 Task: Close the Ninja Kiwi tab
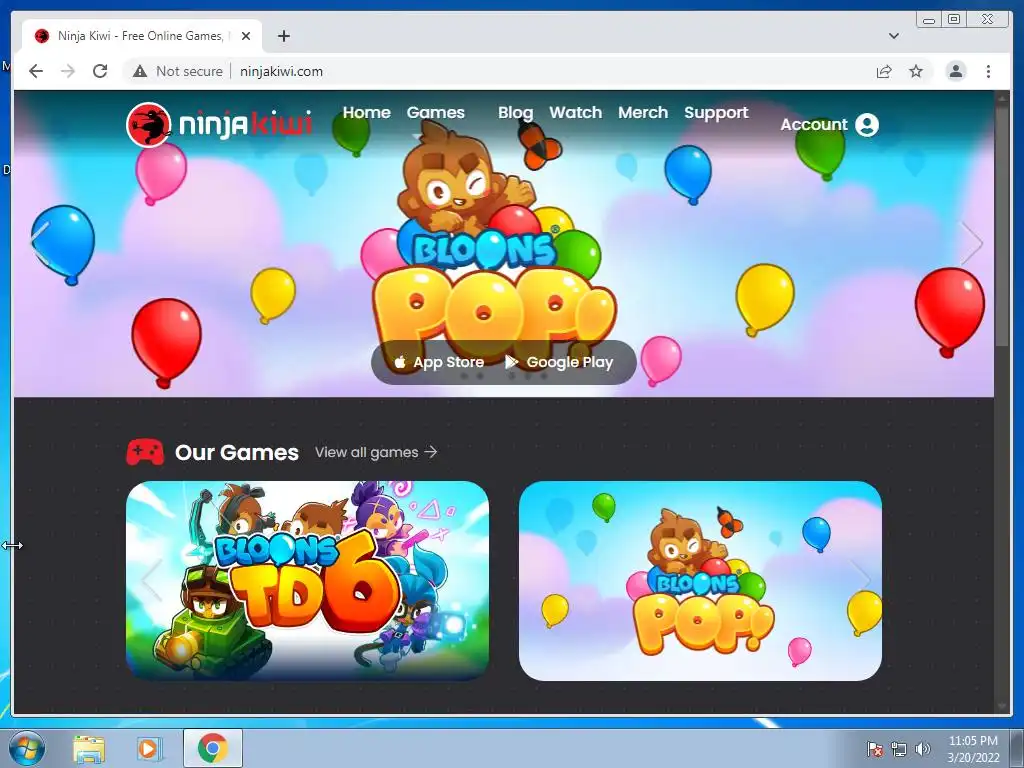(246, 36)
